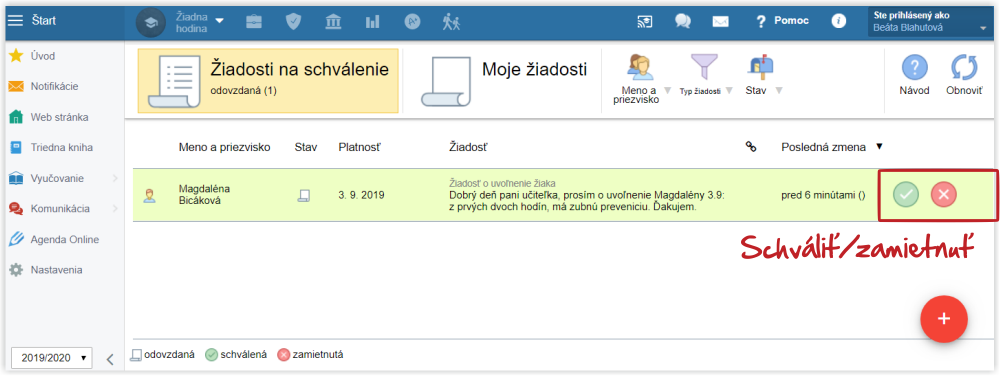Viewport: 1000px width, 376px height.
Task: Collapse the sidebar with the left chevron
Action: tap(109, 359)
